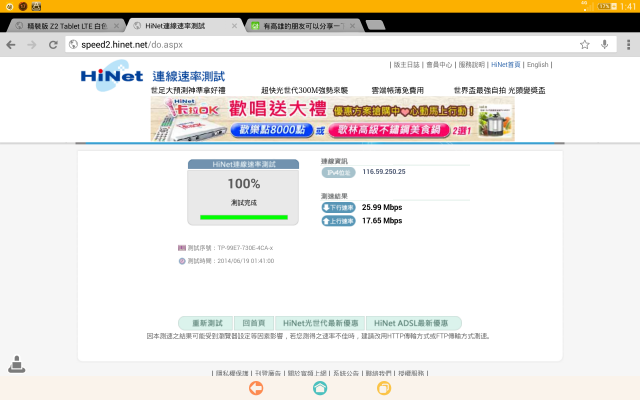Tap the browser forward arrow
Image resolution: width=640 pixels, height=400 pixels.
click(x=32, y=44)
